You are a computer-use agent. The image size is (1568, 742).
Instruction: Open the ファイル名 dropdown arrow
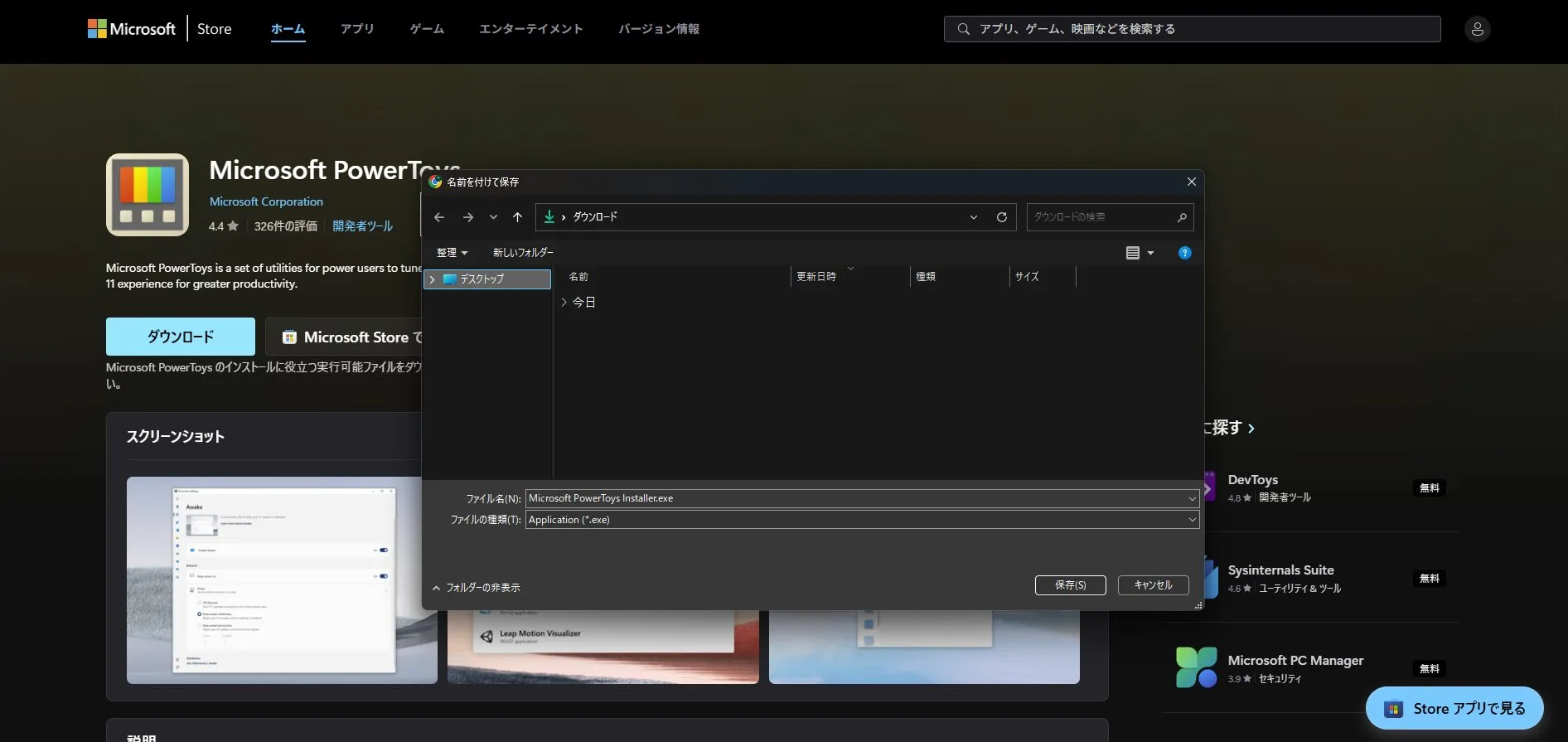click(x=1193, y=498)
